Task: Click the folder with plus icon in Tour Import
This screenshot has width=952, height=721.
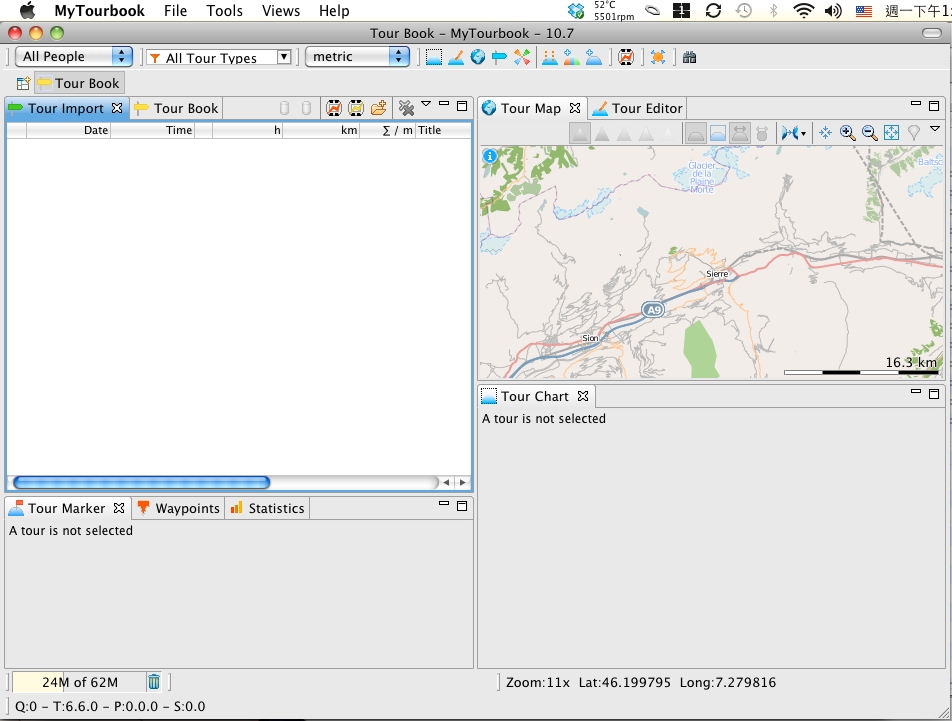Action: tap(378, 108)
